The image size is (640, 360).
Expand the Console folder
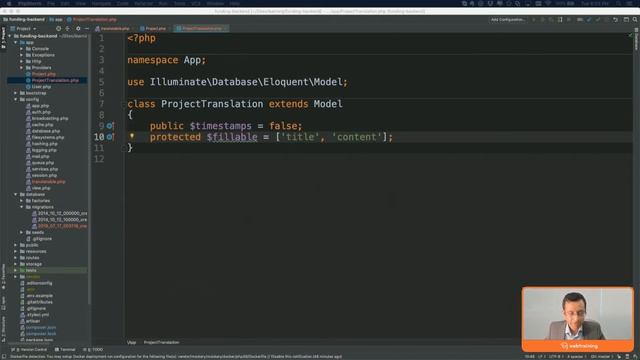21,49
